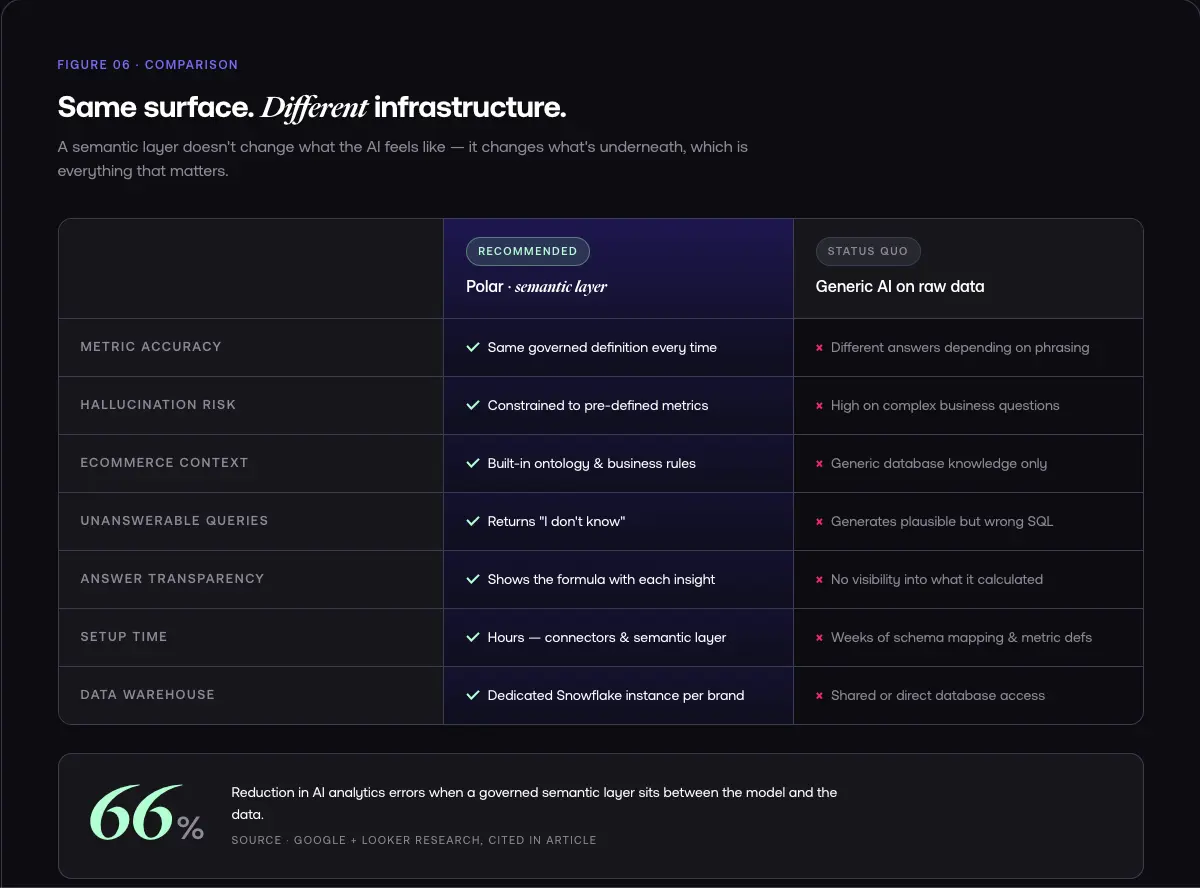
Task: Click checkmark beside Shows the formula
Action: pyautogui.click(x=473, y=580)
